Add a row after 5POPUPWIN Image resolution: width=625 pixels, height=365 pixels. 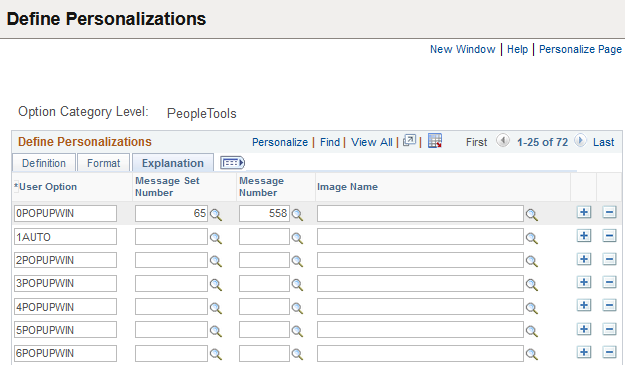click(584, 329)
